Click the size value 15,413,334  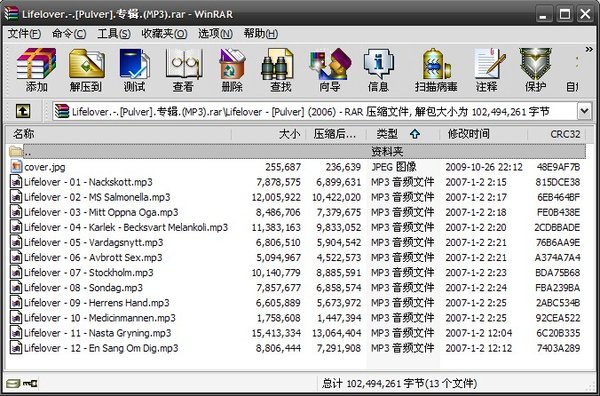click(276, 333)
